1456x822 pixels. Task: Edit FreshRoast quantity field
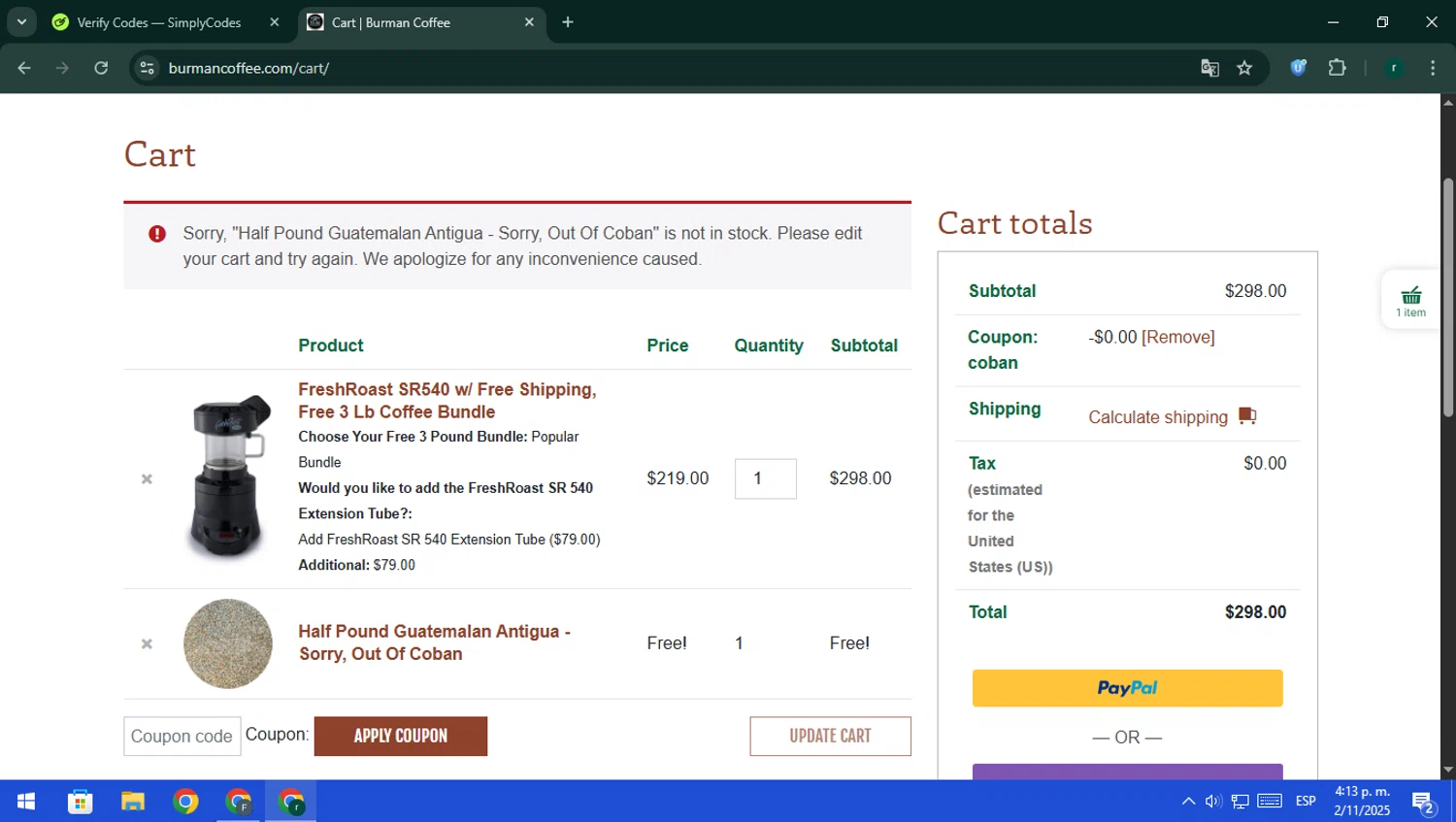coord(766,478)
